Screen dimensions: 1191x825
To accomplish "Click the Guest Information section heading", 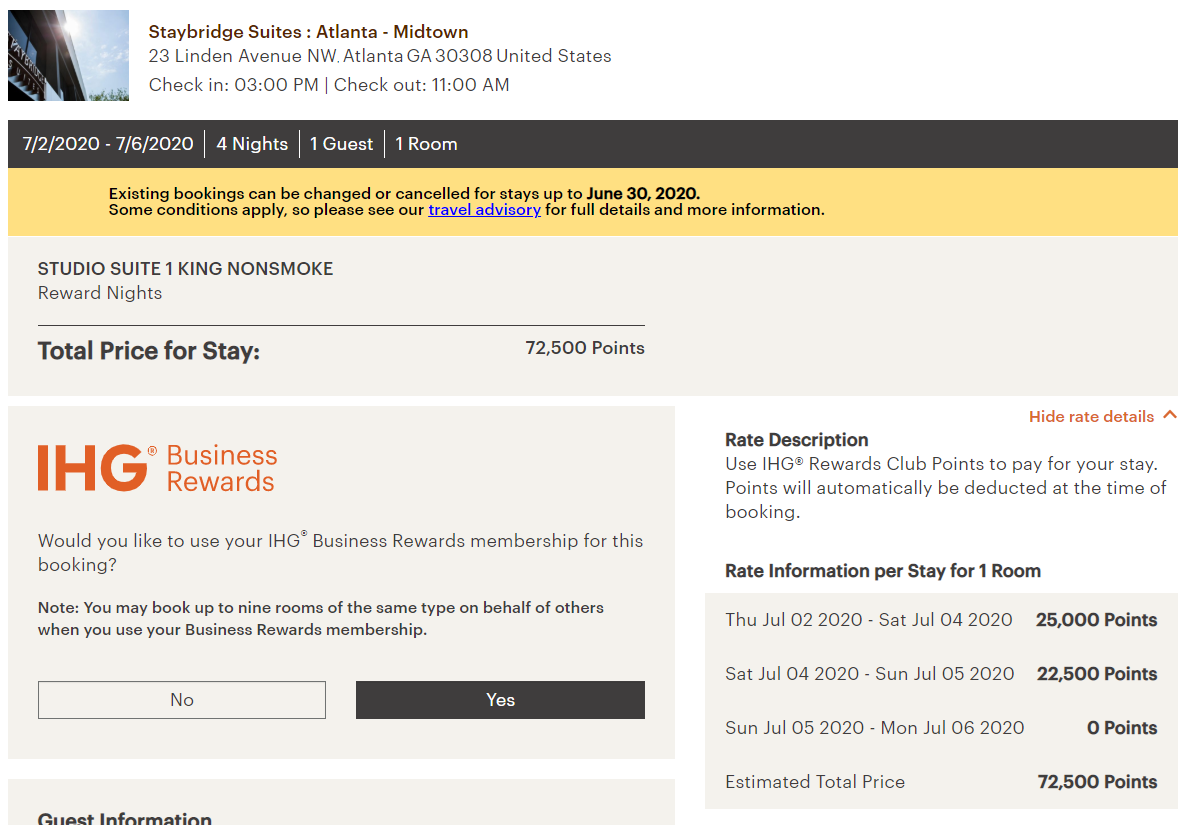I will (125, 818).
